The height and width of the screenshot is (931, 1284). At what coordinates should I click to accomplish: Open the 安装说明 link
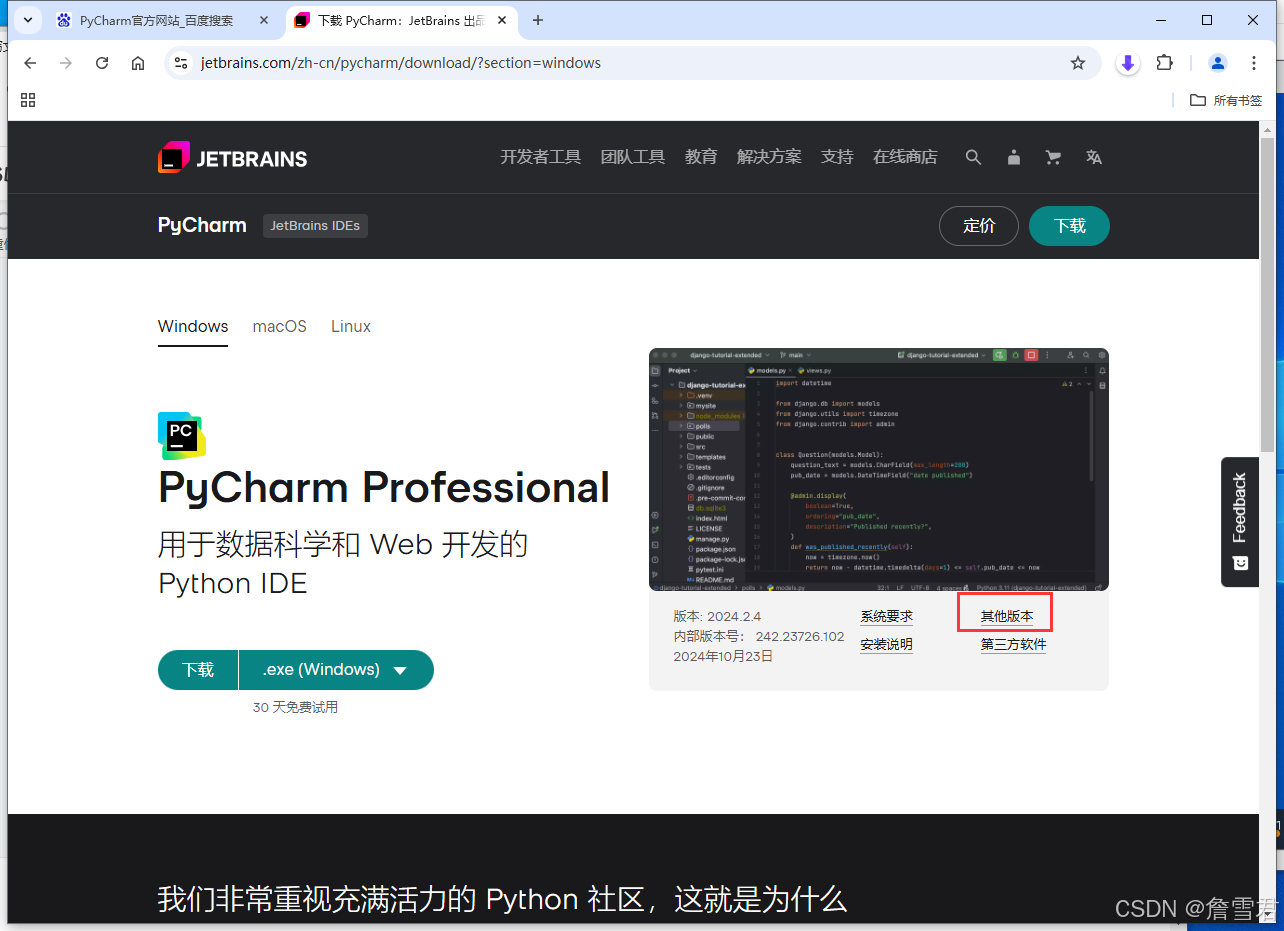887,645
